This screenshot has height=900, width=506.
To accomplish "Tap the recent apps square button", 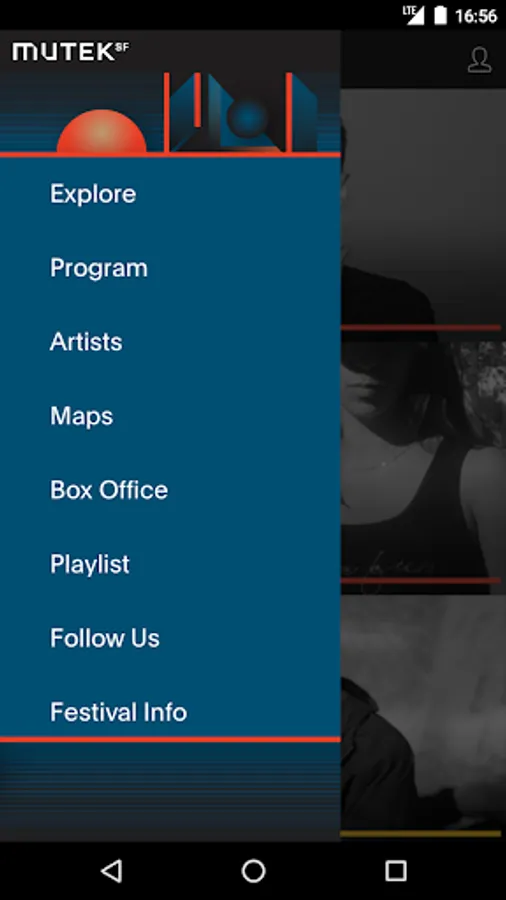I will pyautogui.click(x=395, y=870).
